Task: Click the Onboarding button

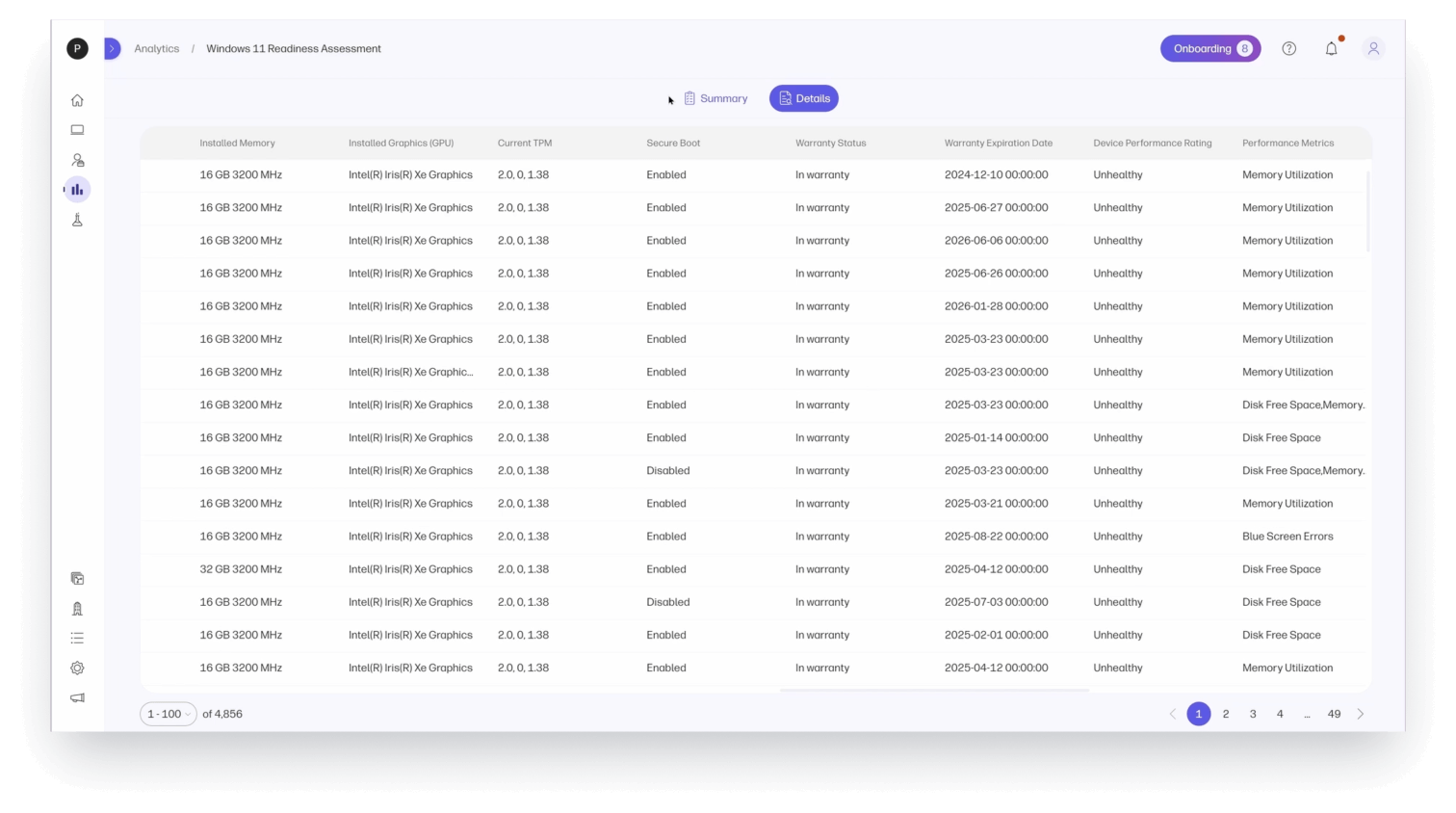Action: tap(1210, 48)
